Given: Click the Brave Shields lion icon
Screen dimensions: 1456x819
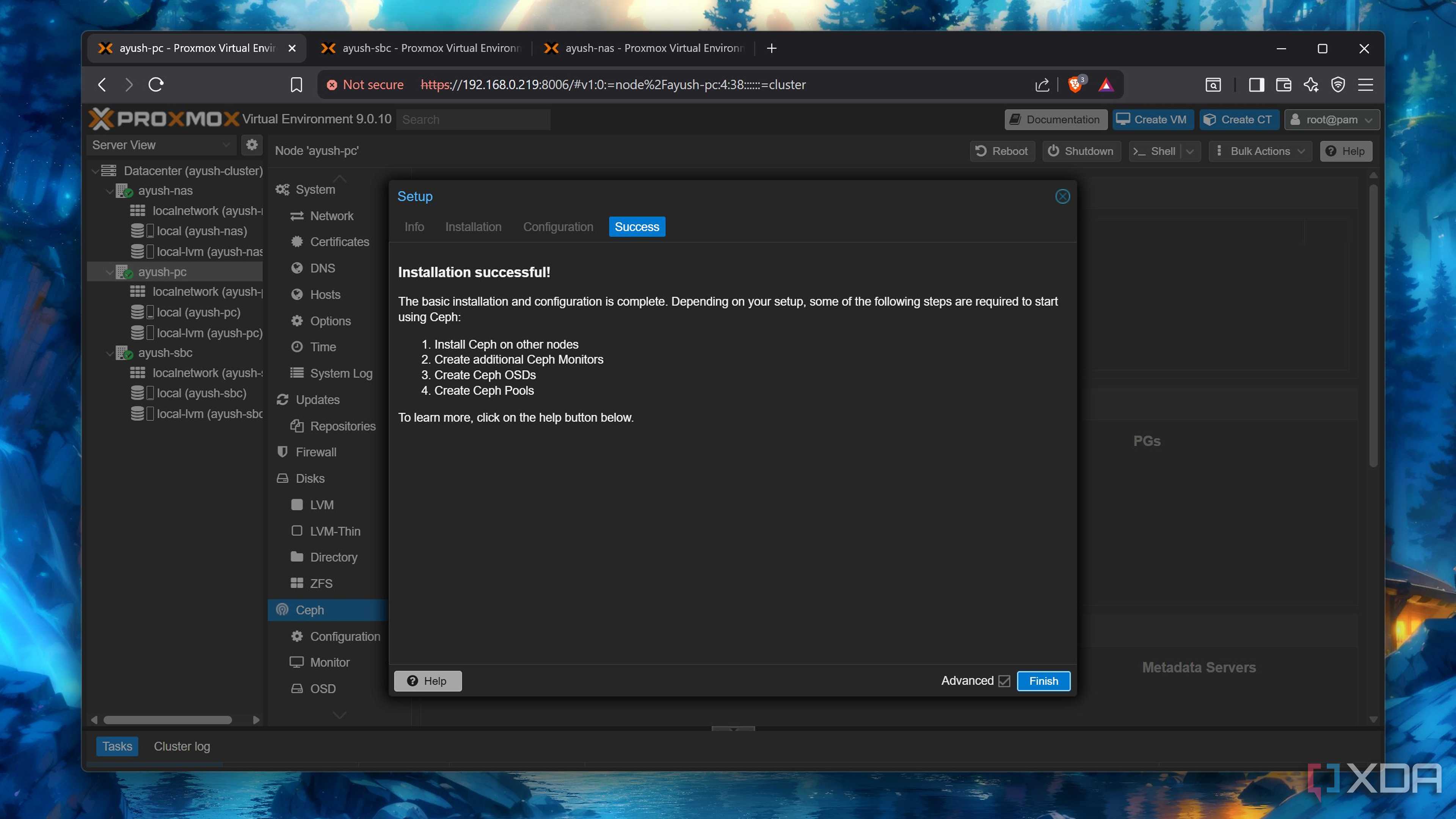Looking at the screenshot, I should point(1075,85).
